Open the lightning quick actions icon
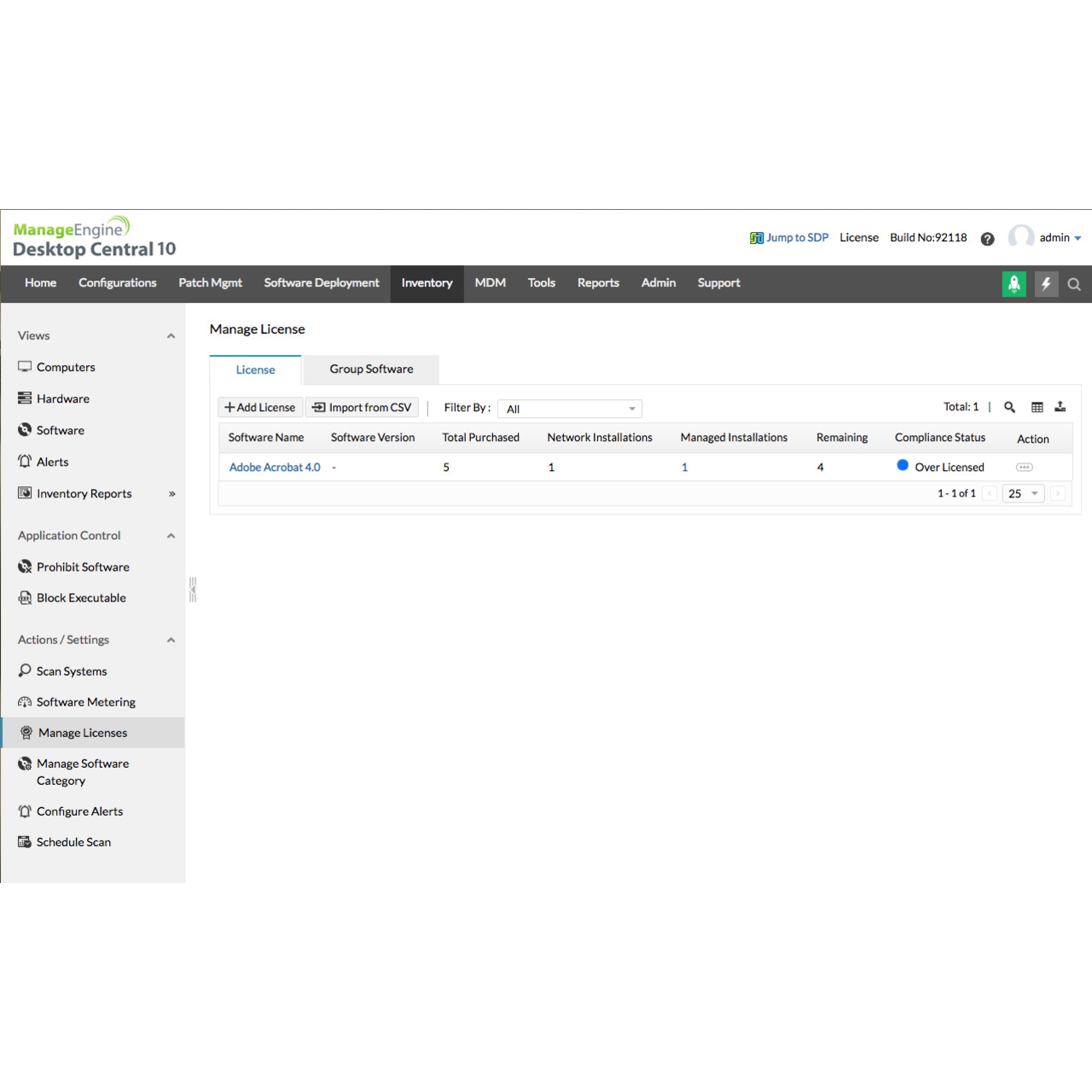The height and width of the screenshot is (1092, 1092). pos(1046,283)
